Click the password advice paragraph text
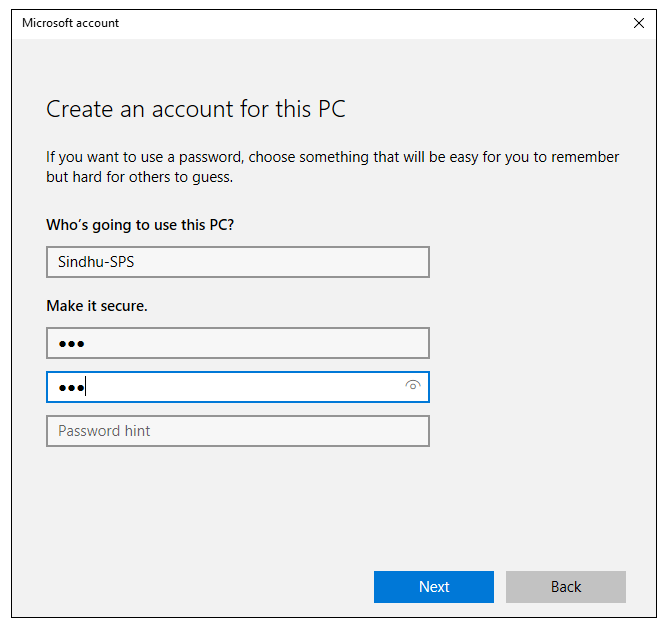The height and width of the screenshot is (631, 670). (332, 167)
